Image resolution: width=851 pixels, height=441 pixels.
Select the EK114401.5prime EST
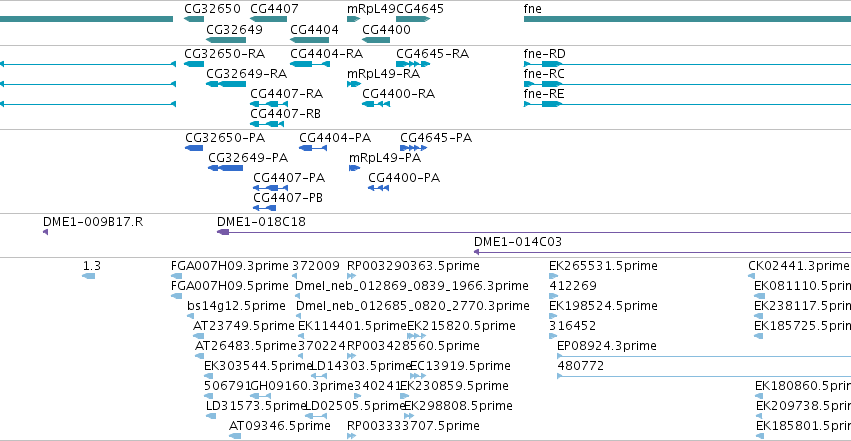(x=301, y=336)
